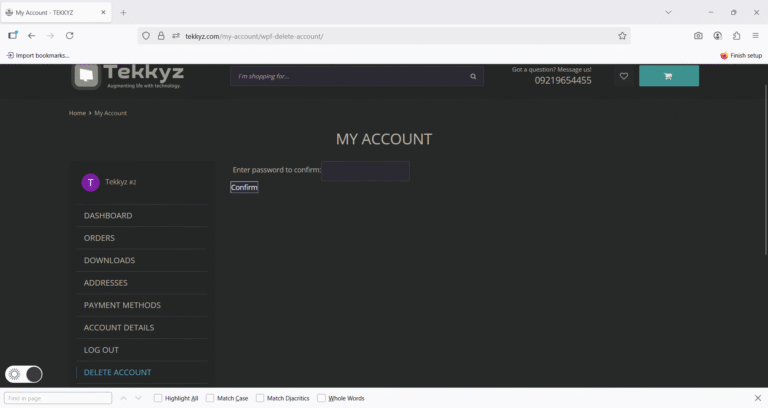Open the extensions puzzle icon
The height and width of the screenshot is (408, 768).
point(736,36)
